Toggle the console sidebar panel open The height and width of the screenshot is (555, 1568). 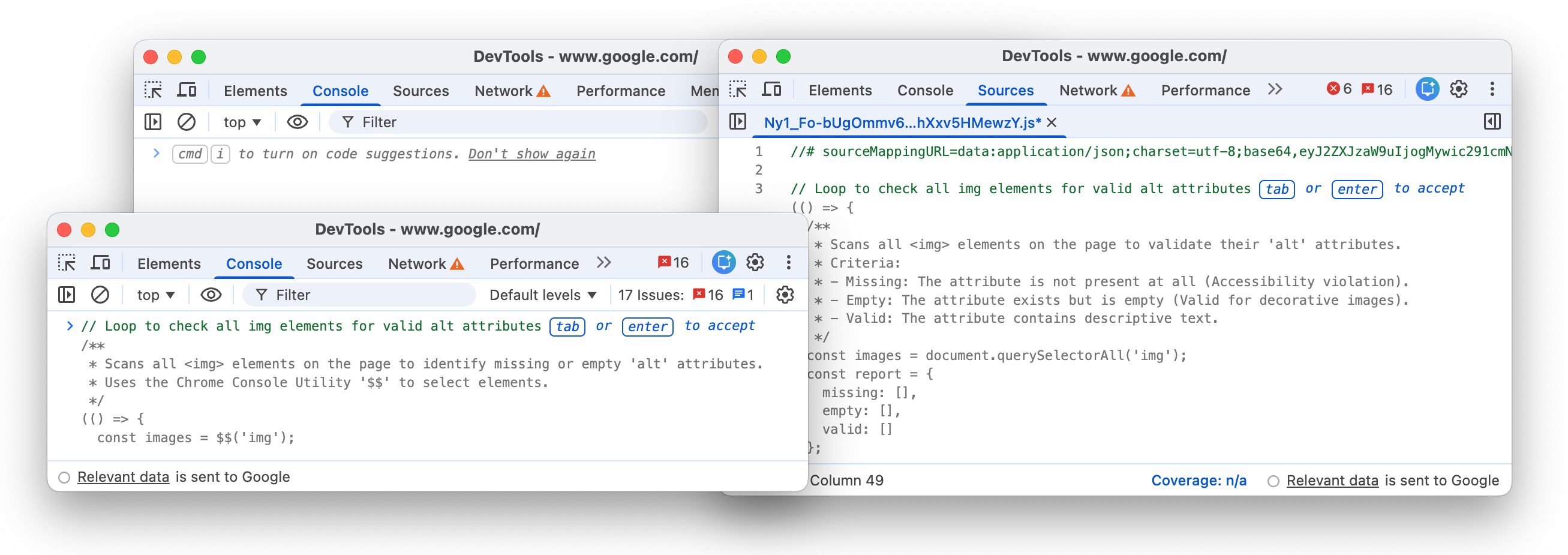coord(67,295)
